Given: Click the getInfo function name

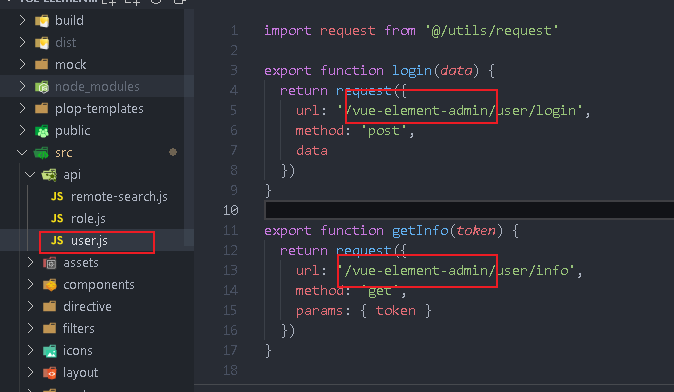Looking at the screenshot, I should tap(420, 231).
